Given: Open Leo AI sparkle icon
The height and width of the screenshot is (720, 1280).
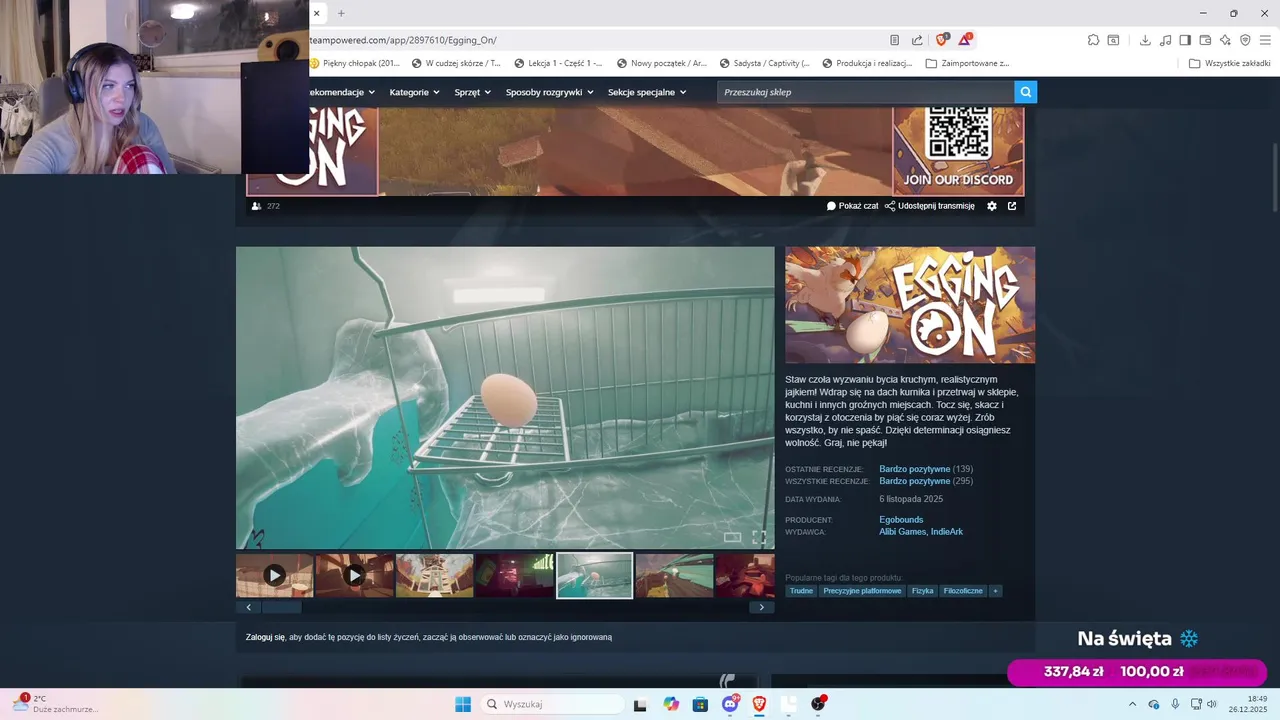Looking at the screenshot, I should tap(1225, 40).
